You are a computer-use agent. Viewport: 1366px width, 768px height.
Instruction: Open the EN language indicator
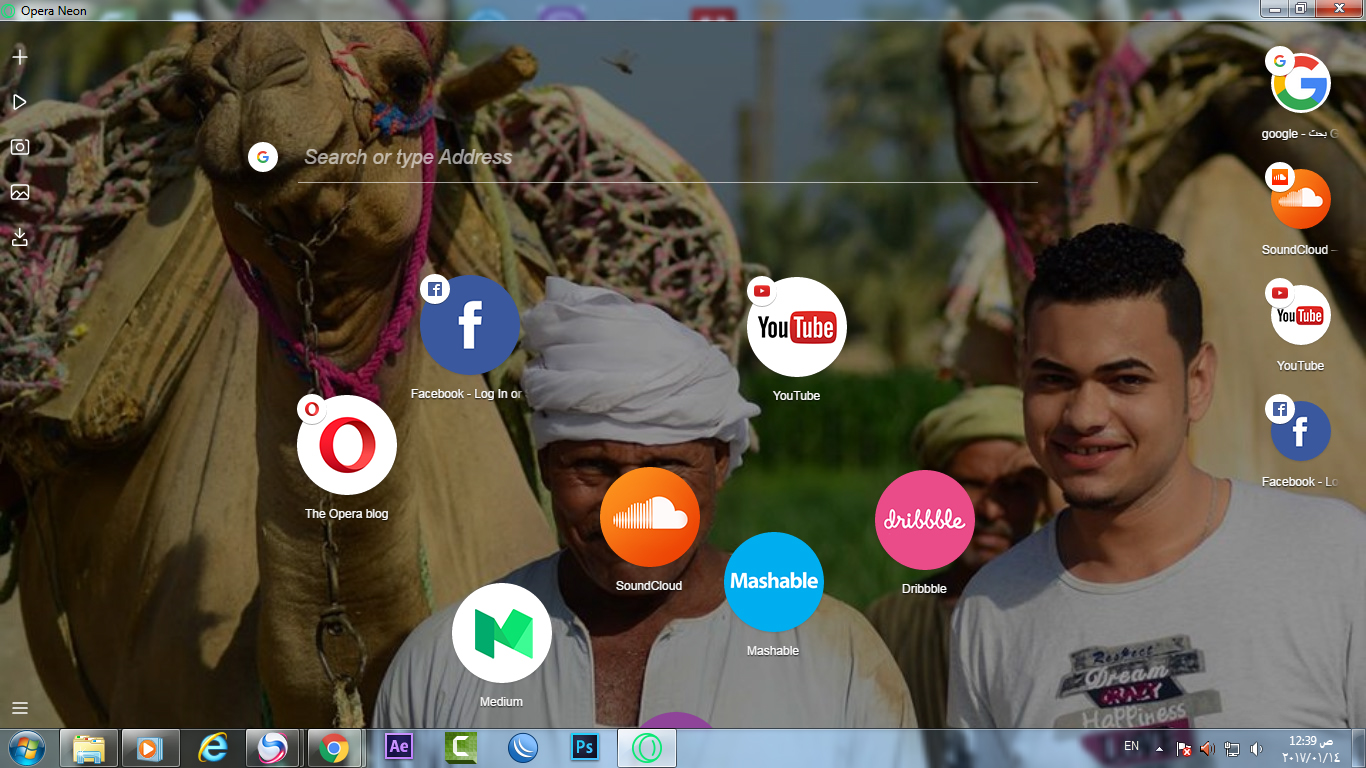[1131, 746]
